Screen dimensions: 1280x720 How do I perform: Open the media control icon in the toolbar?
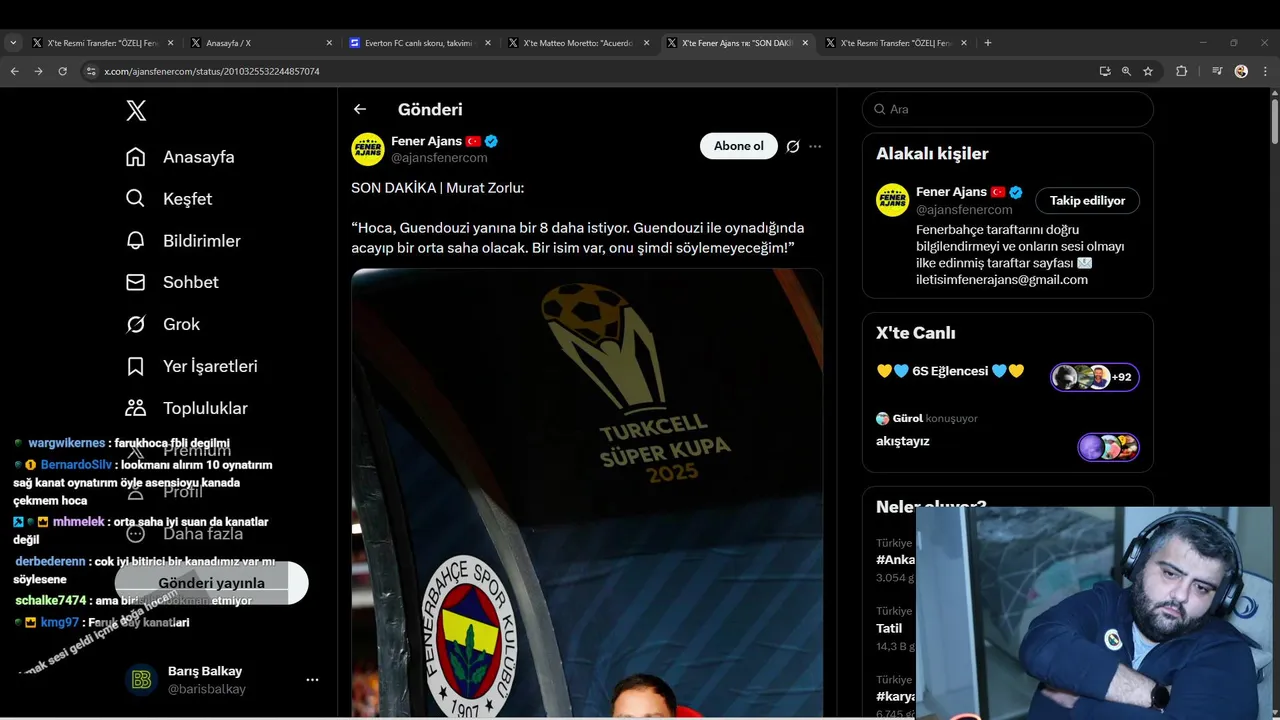click(1217, 71)
